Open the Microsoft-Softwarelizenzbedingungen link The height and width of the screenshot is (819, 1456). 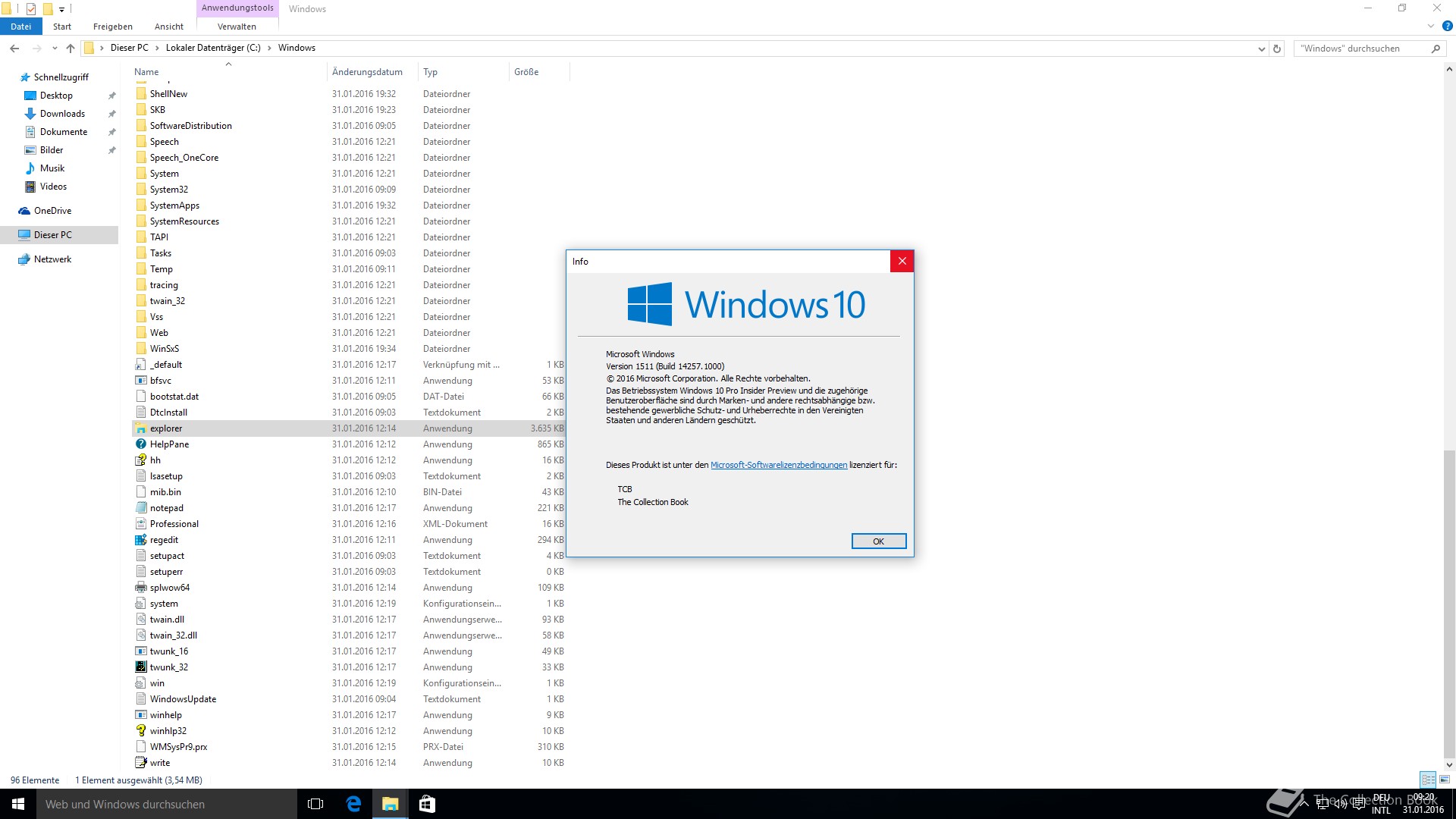tap(779, 465)
